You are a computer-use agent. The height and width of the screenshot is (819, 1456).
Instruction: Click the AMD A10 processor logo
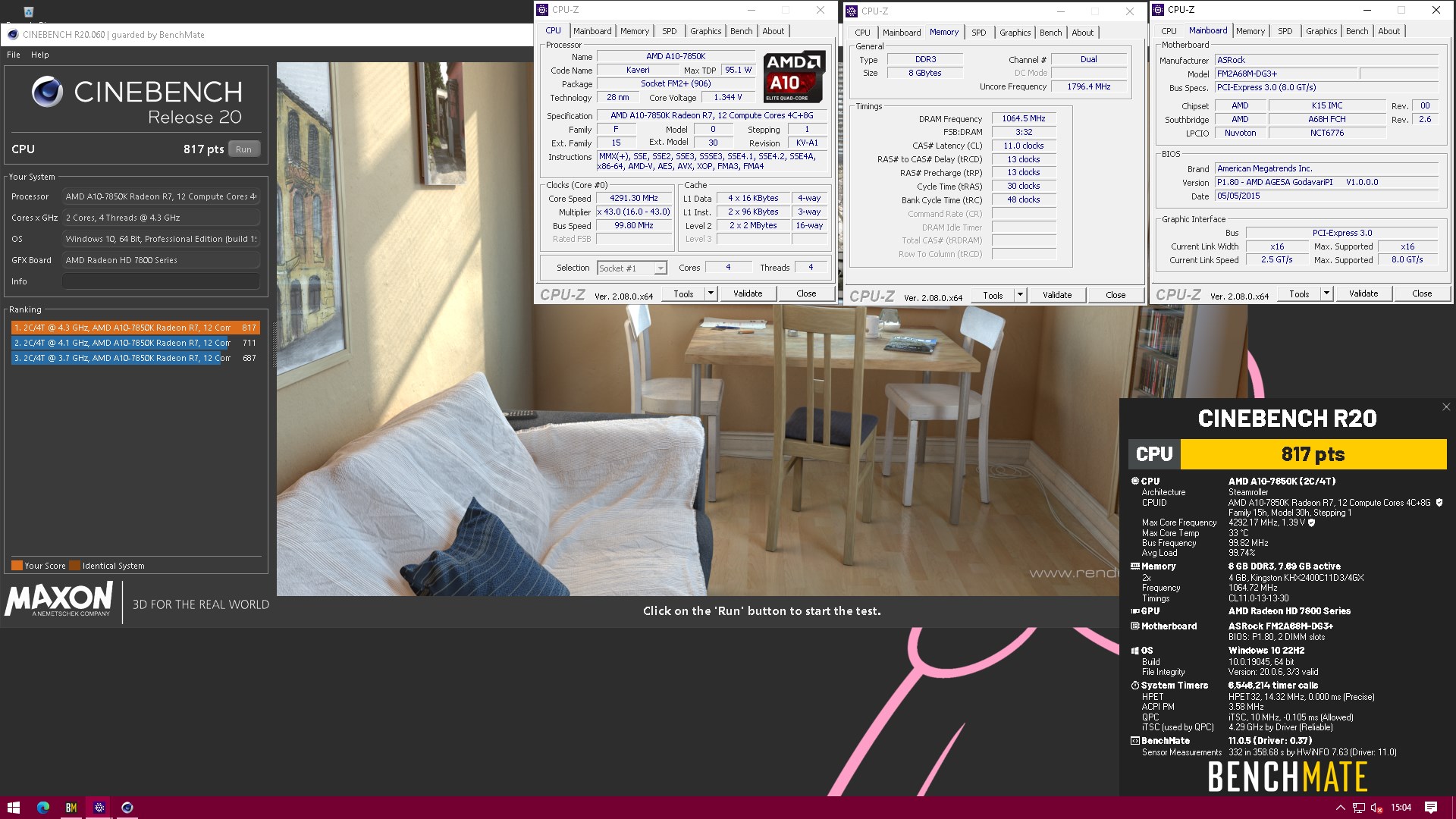coord(792,77)
